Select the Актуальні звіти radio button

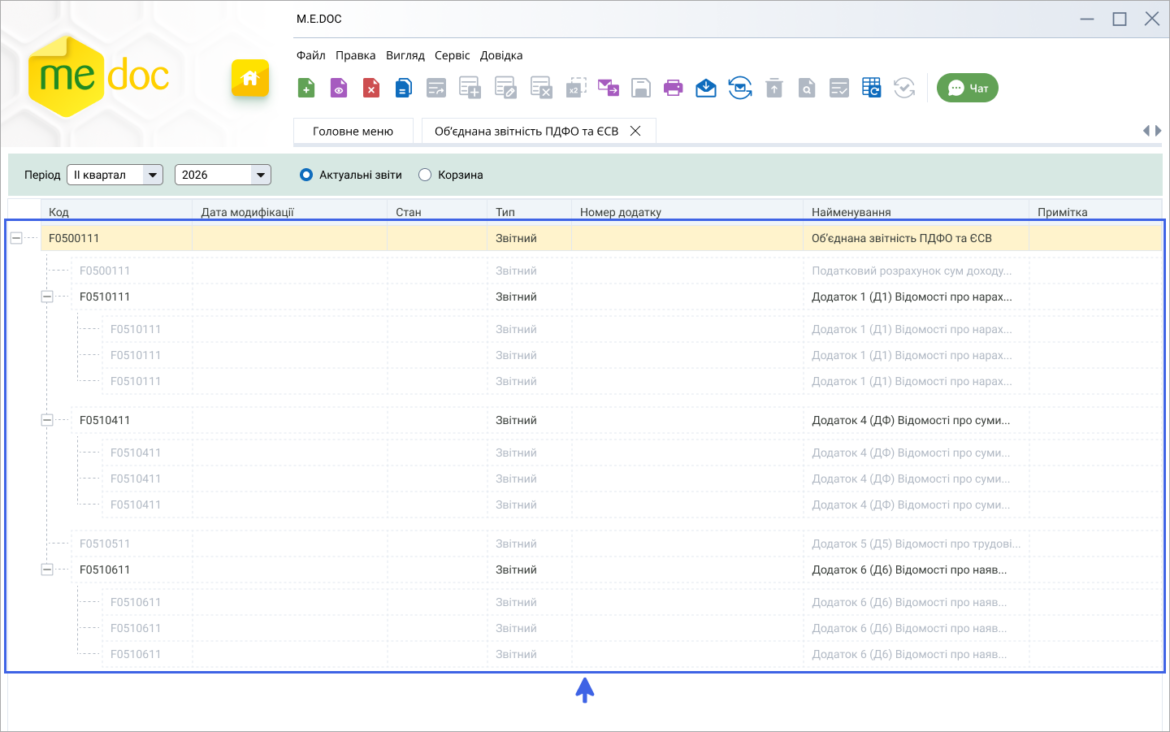[306, 175]
